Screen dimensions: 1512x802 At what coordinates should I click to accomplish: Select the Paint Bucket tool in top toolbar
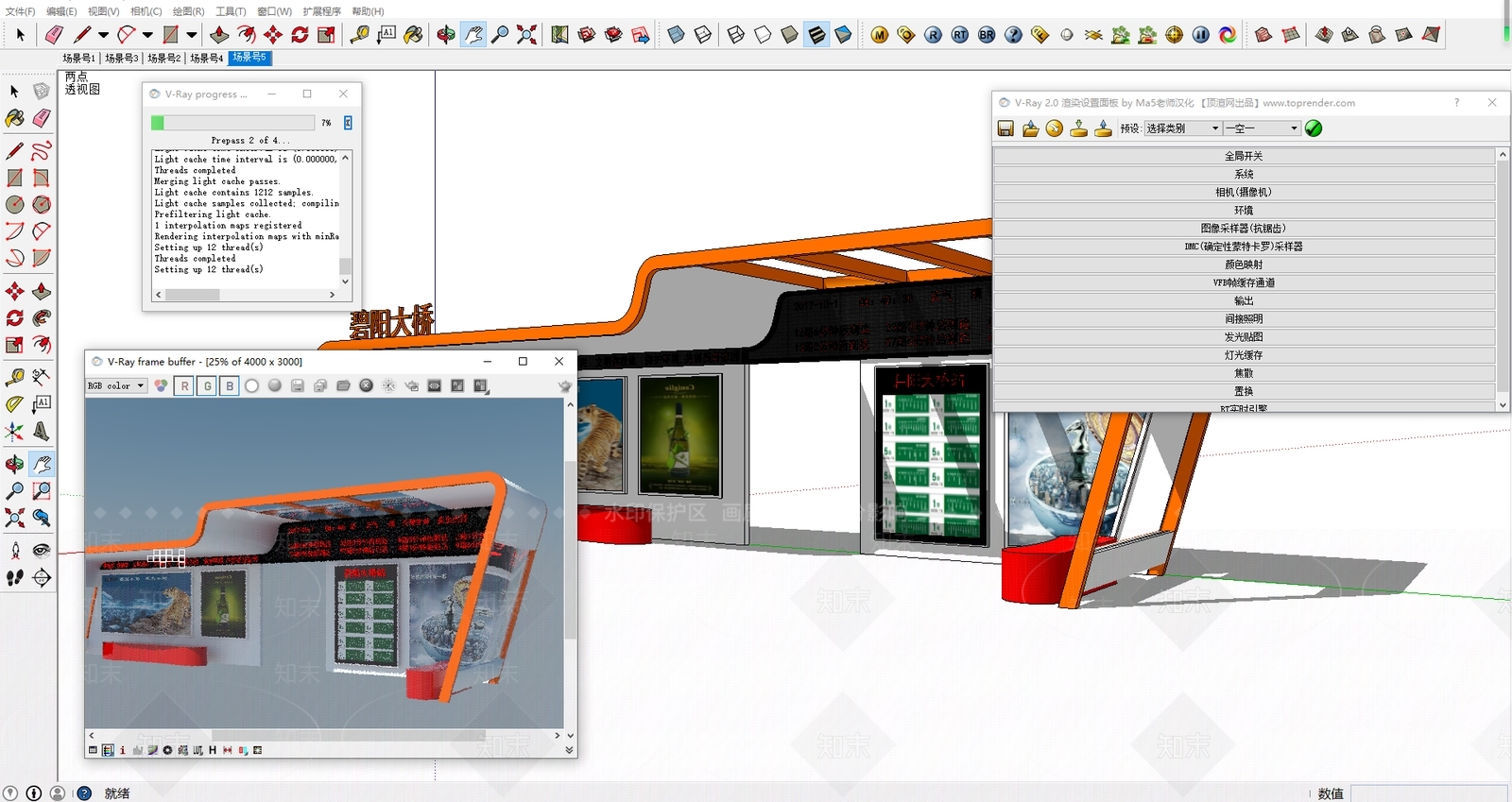[x=413, y=35]
